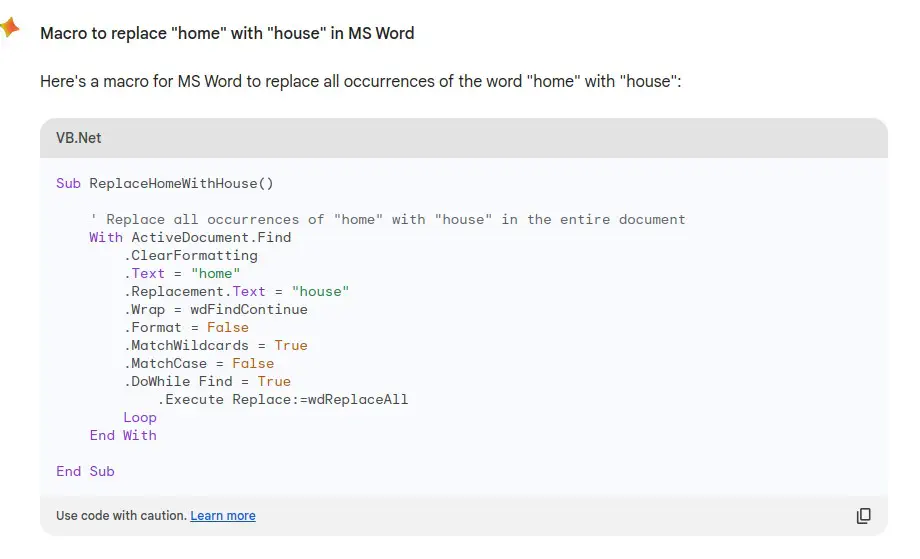Click the macro response heading text
Screen dimensions: 920x559
point(227,33)
